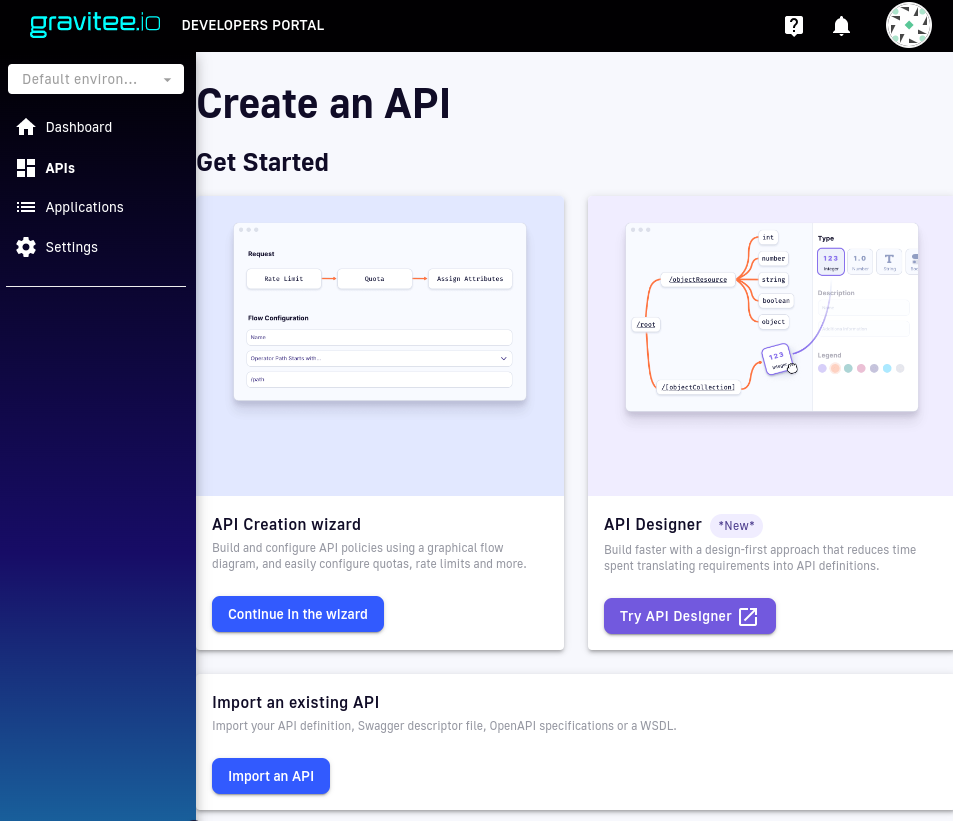Click the Continue in the wizard button

(297, 614)
